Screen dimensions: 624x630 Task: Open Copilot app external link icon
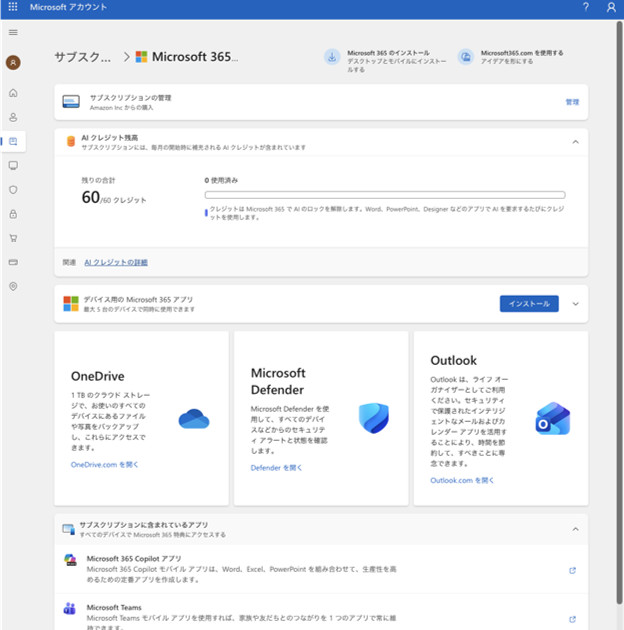point(573,571)
